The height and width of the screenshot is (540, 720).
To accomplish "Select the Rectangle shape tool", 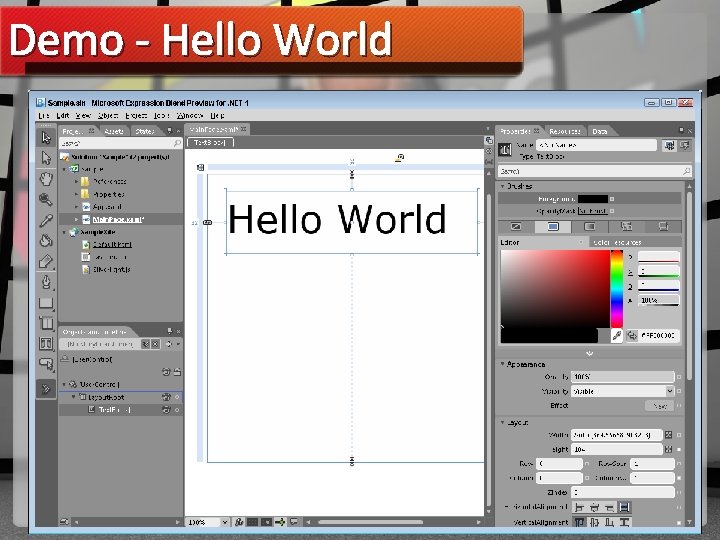I will click(x=46, y=303).
